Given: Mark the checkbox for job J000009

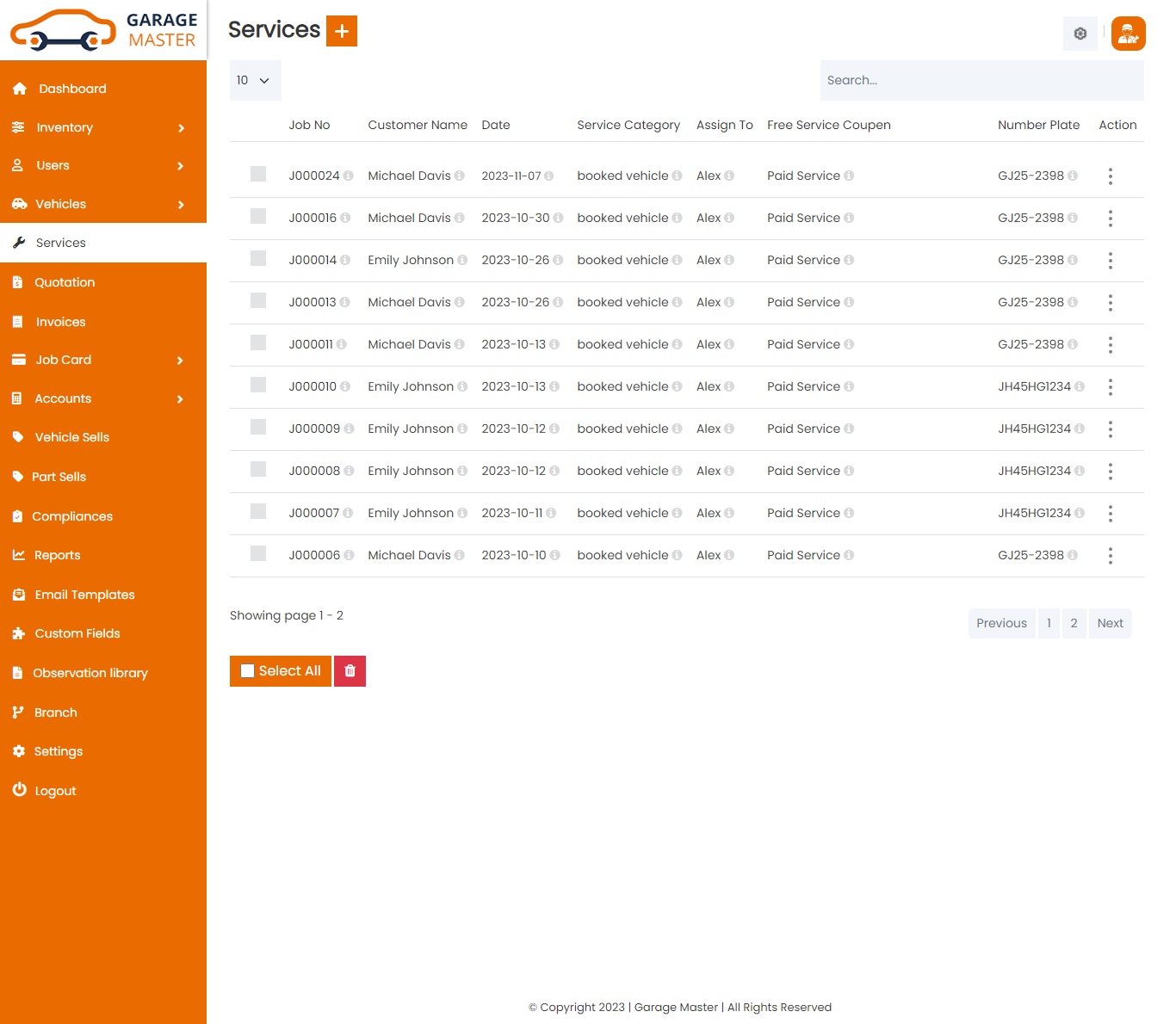Looking at the screenshot, I should click(x=258, y=427).
